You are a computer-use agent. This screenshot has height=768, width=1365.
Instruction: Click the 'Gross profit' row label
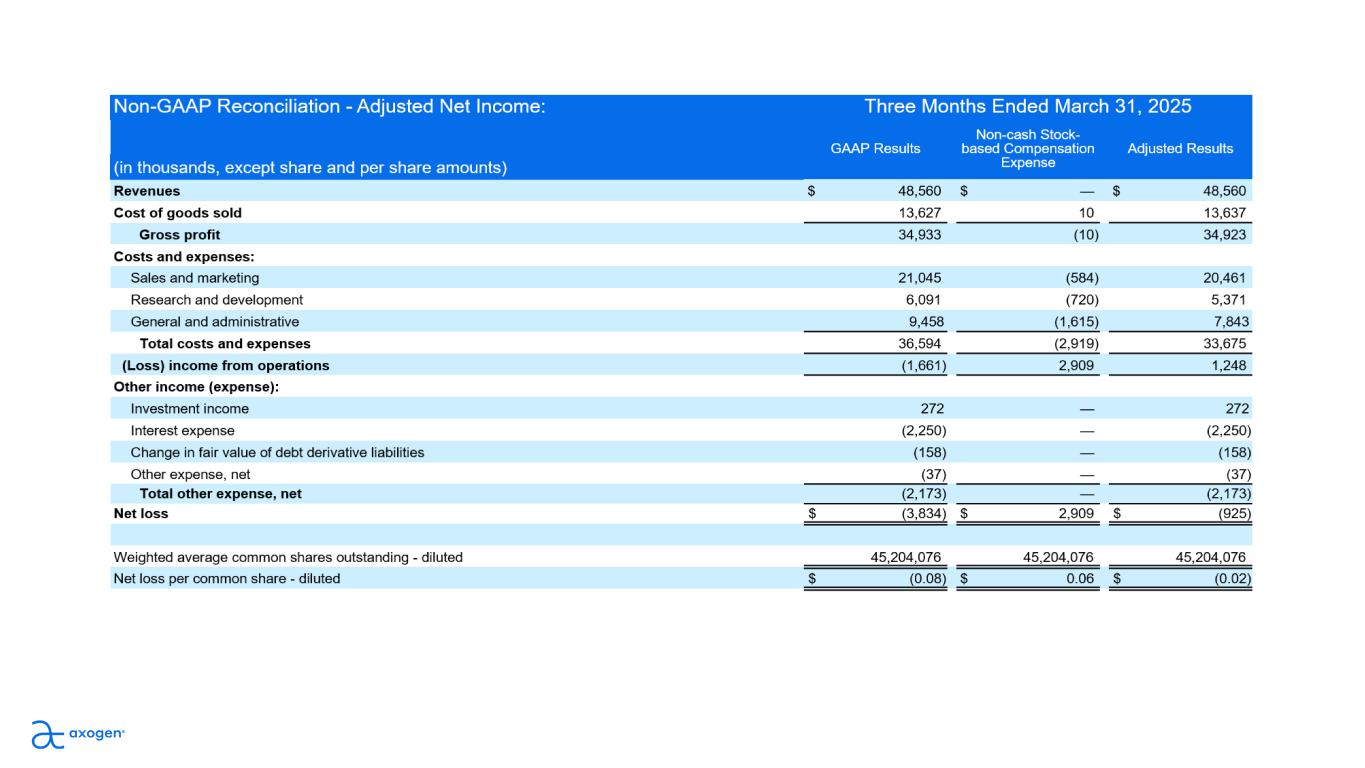click(179, 235)
